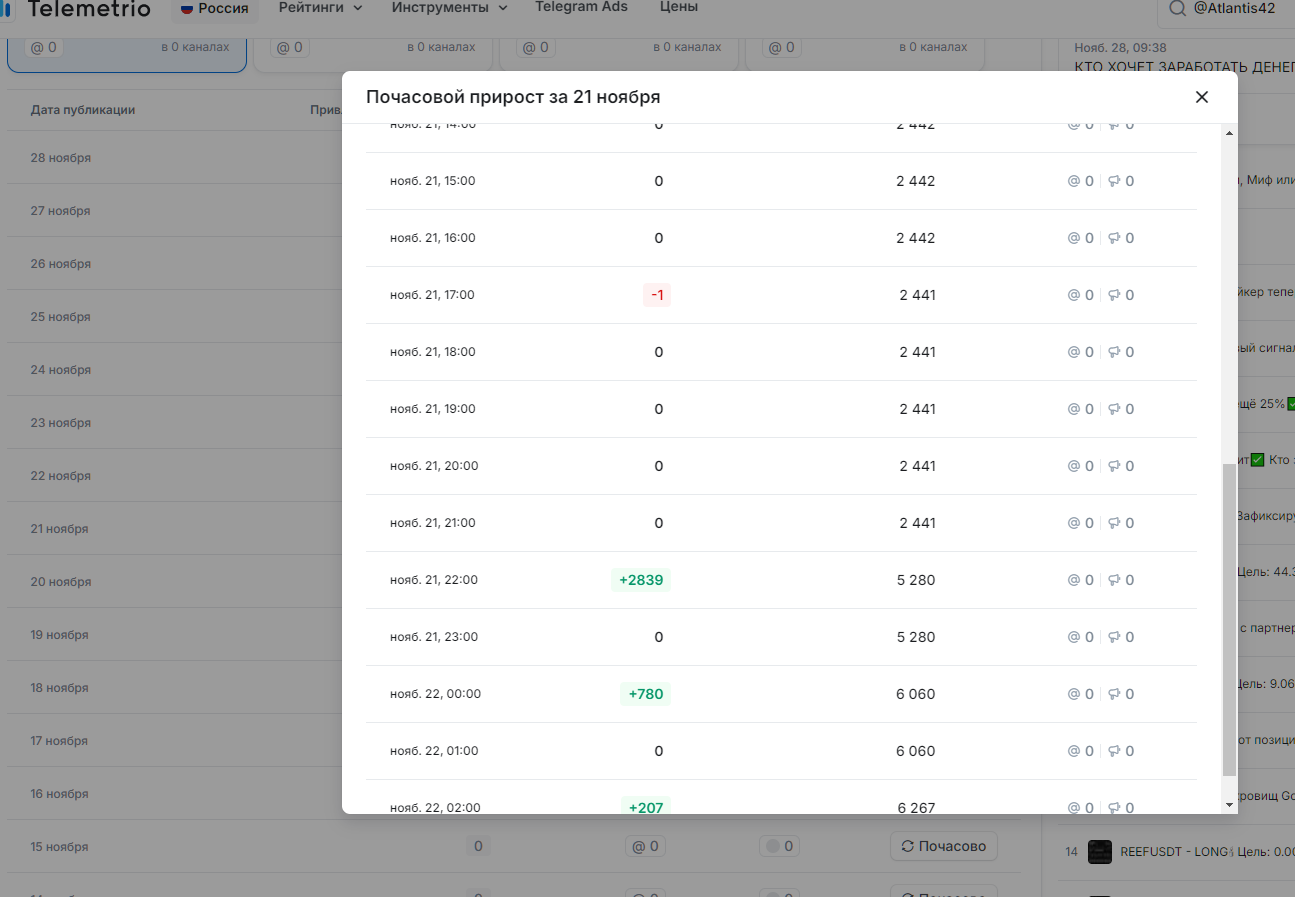1295x897 pixels.
Task: Click the zero growth value at 23:00
Action: (x=658, y=637)
